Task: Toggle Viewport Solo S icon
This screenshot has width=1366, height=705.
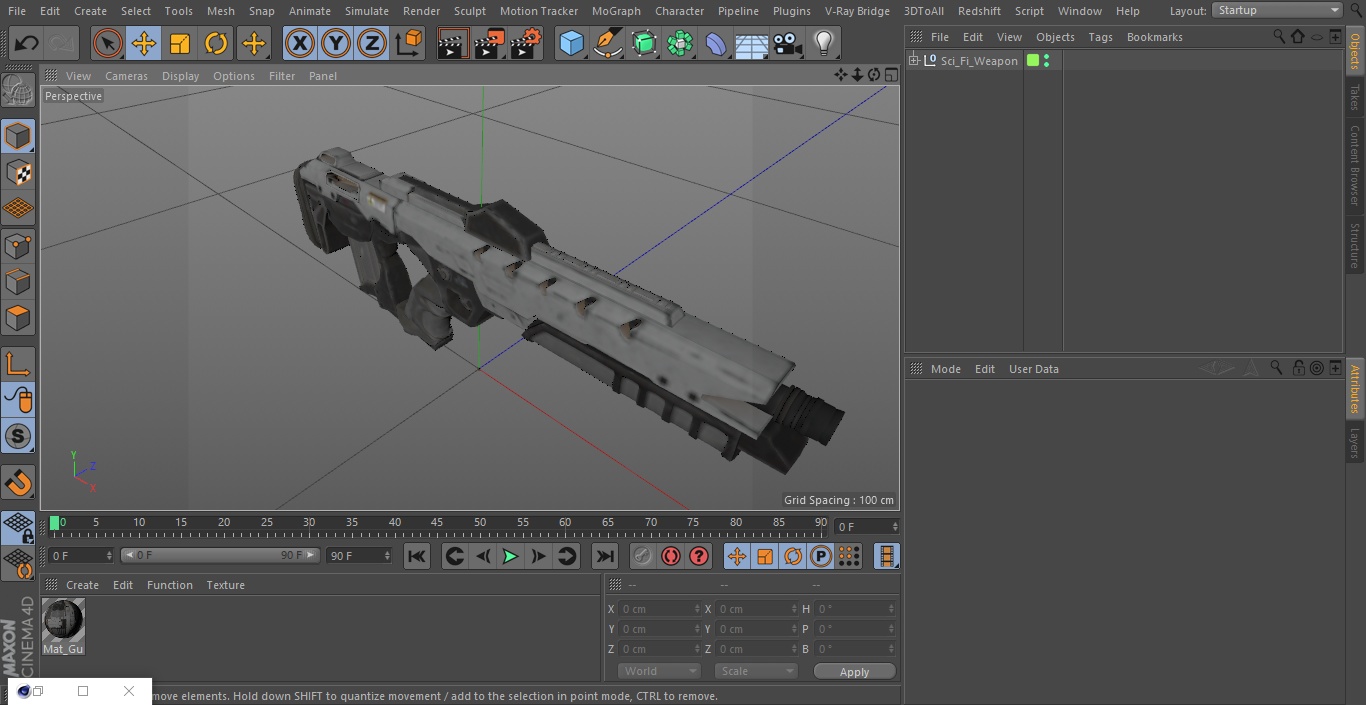Action: (x=18, y=437)
